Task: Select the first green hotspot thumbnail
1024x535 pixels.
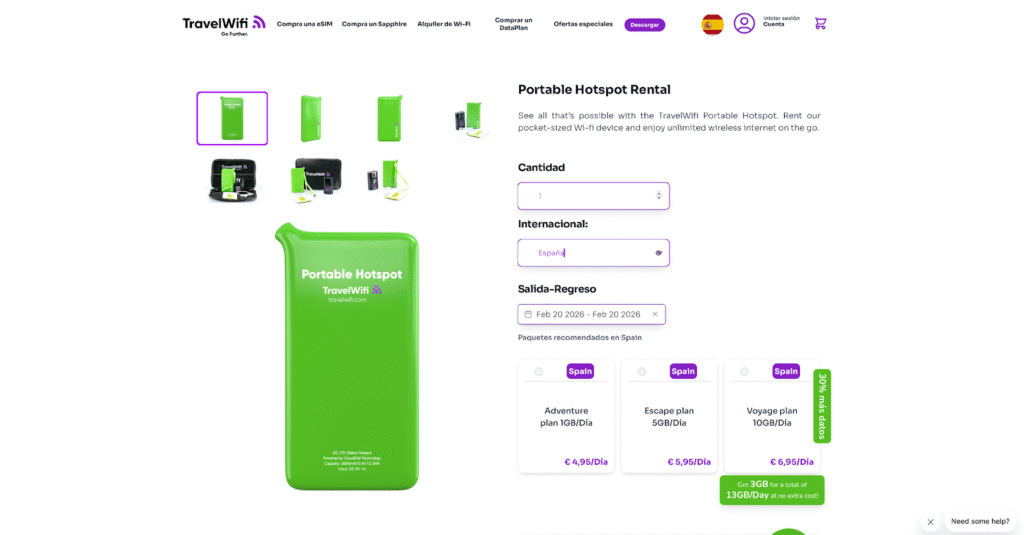Action: click(x=232, y=118)
